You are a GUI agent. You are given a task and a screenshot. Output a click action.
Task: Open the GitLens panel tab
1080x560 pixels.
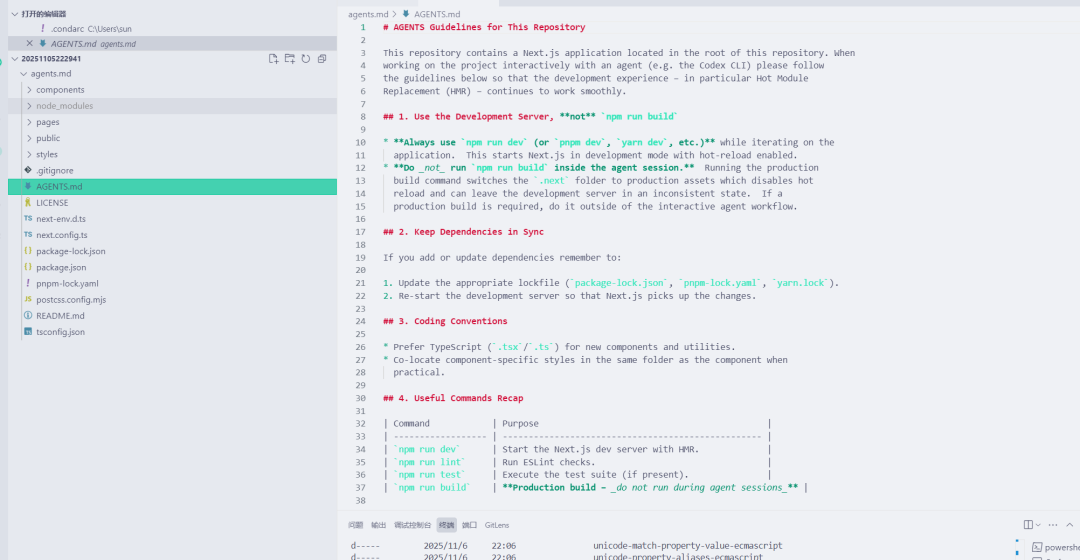pyautogui.click(x=497, y=525)
